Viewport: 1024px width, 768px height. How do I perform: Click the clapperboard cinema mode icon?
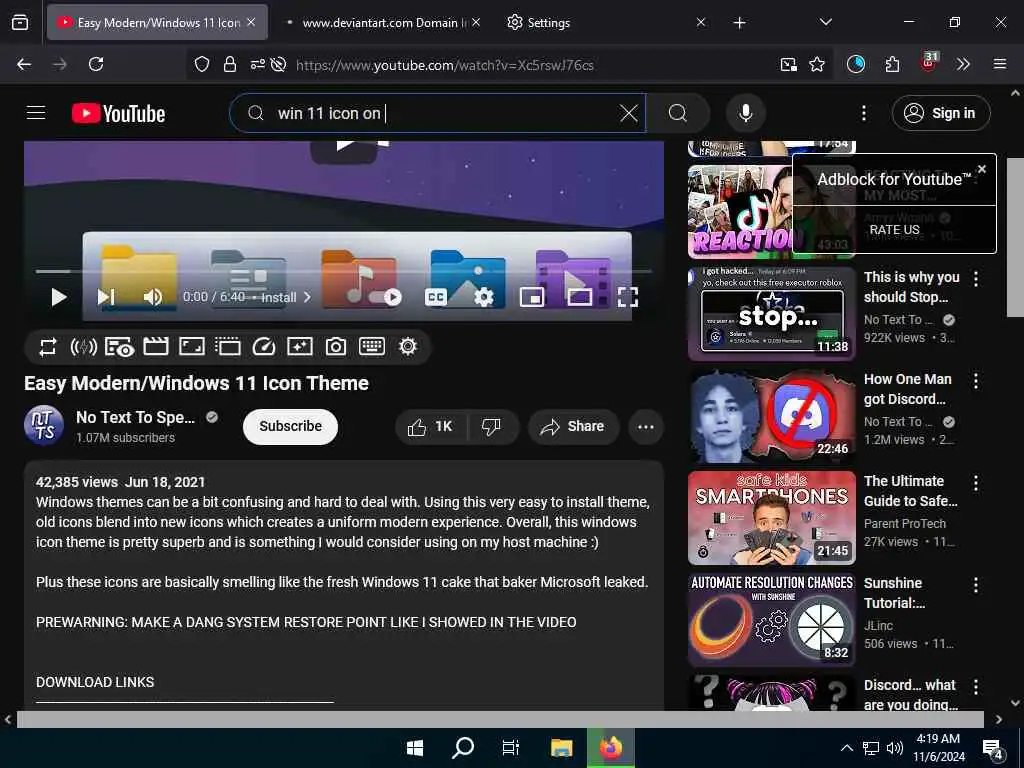click(x=155, y=346)
